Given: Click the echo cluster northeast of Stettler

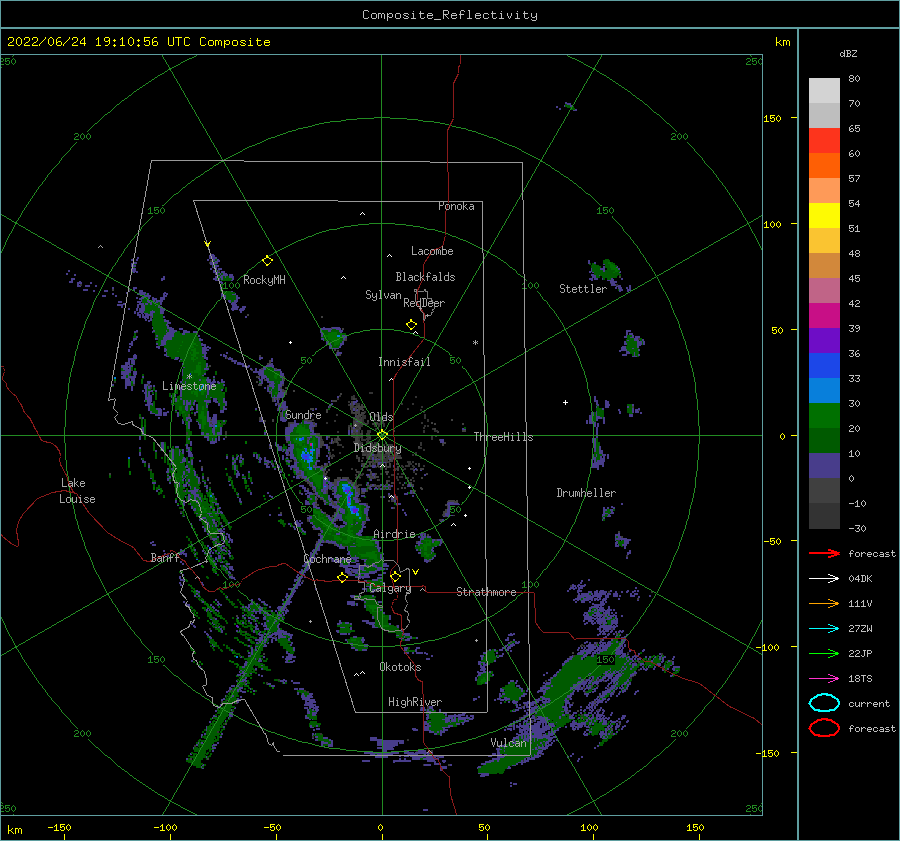Looking at the screenshot, I should [606, 271].
